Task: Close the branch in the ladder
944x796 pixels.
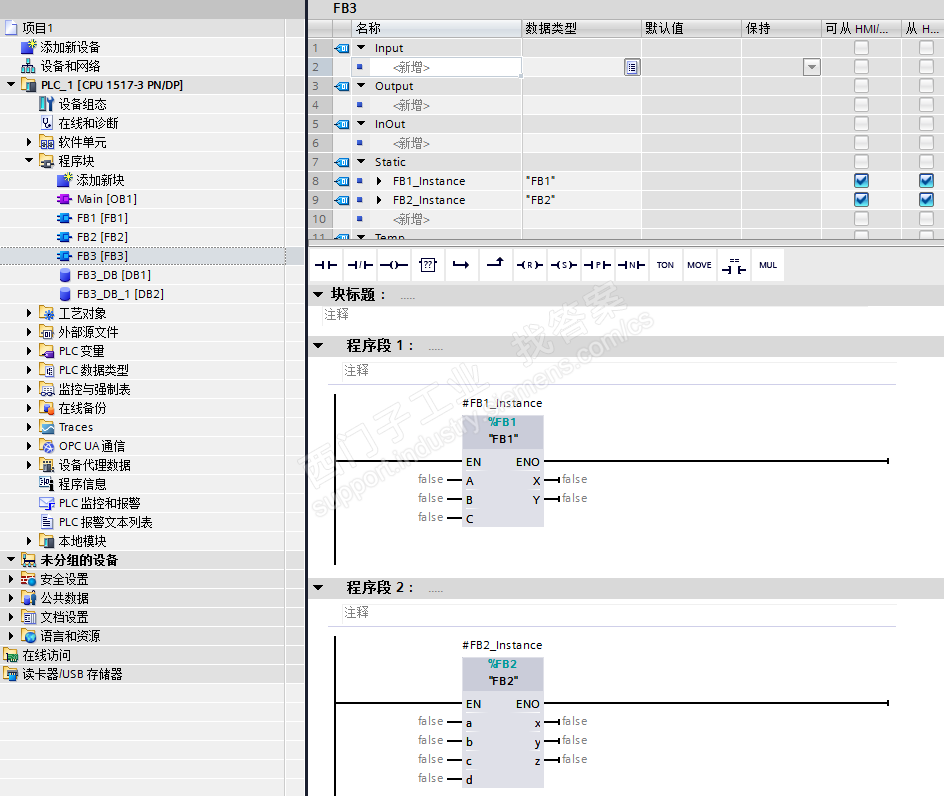Action: 495,265
